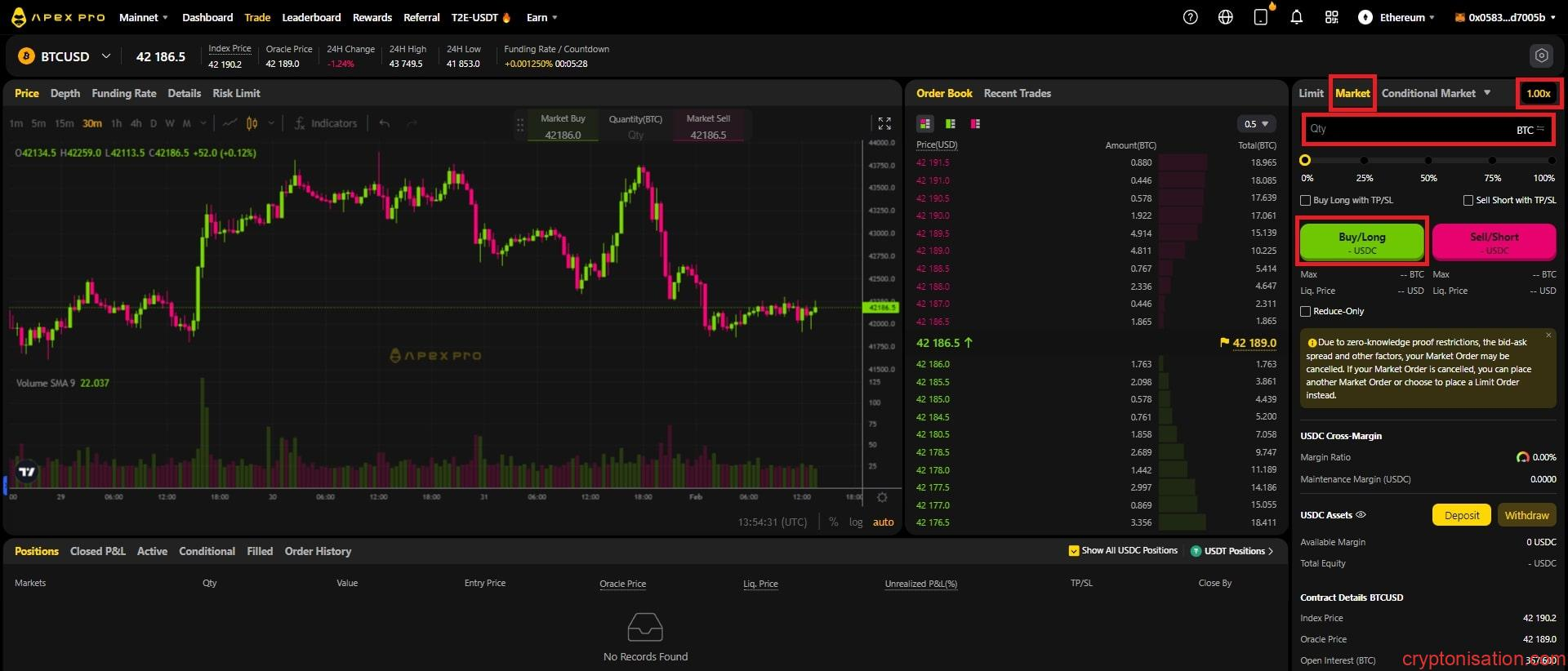Switch to Recent Trades tab

click(1017, 93)
